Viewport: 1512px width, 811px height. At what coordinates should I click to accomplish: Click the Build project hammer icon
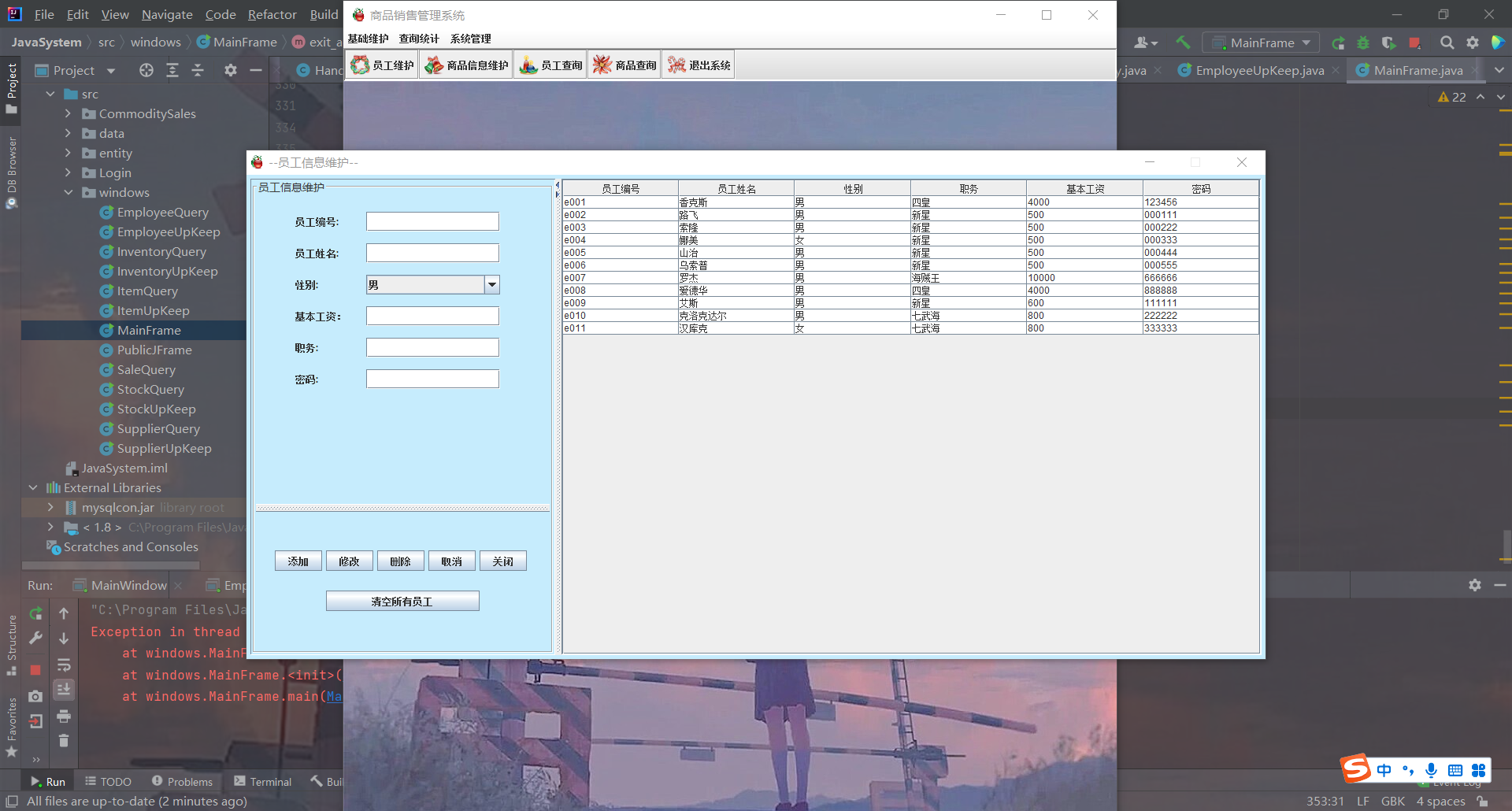click(x=1183, y=43)
